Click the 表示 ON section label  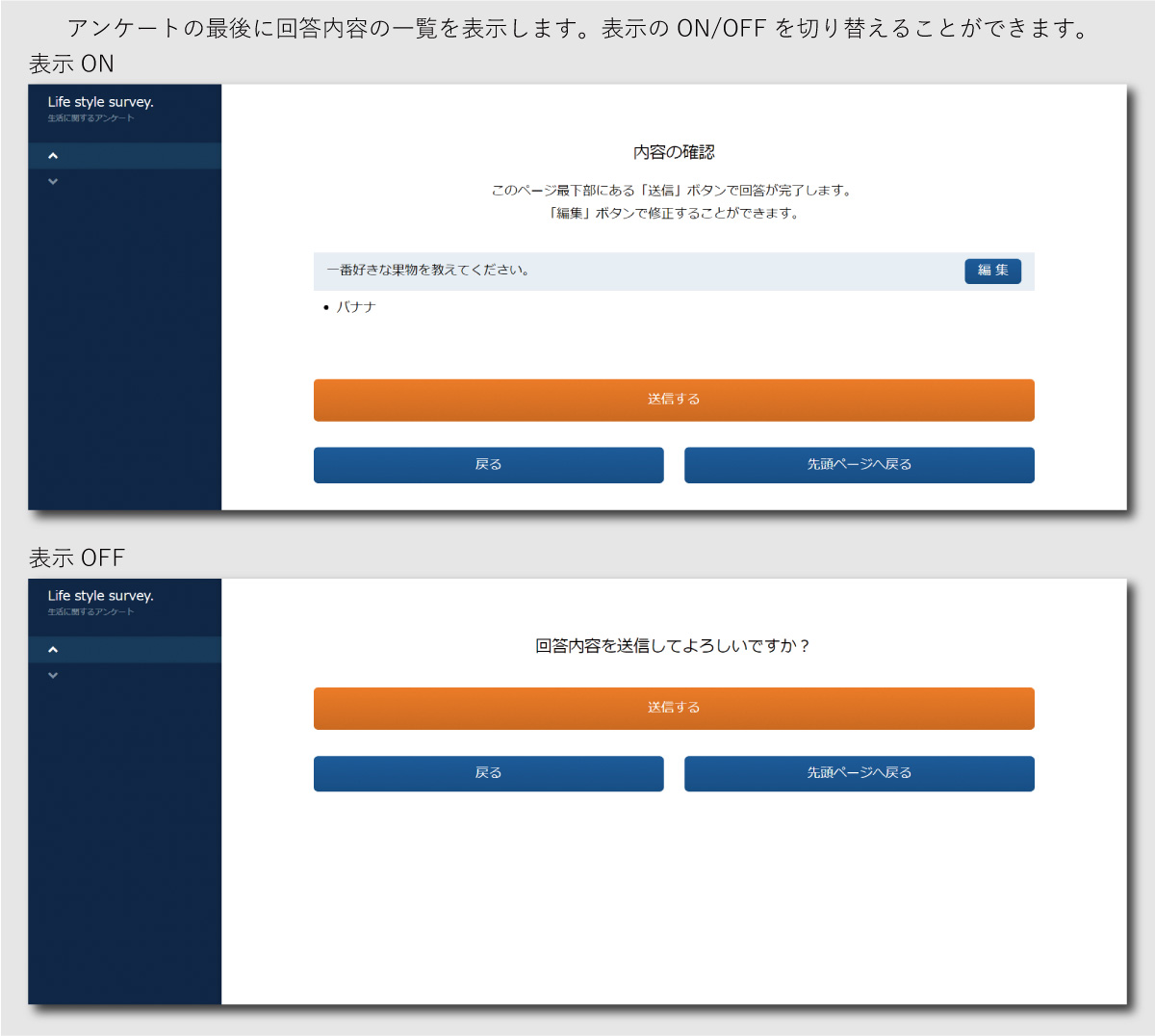pos(71,65)
